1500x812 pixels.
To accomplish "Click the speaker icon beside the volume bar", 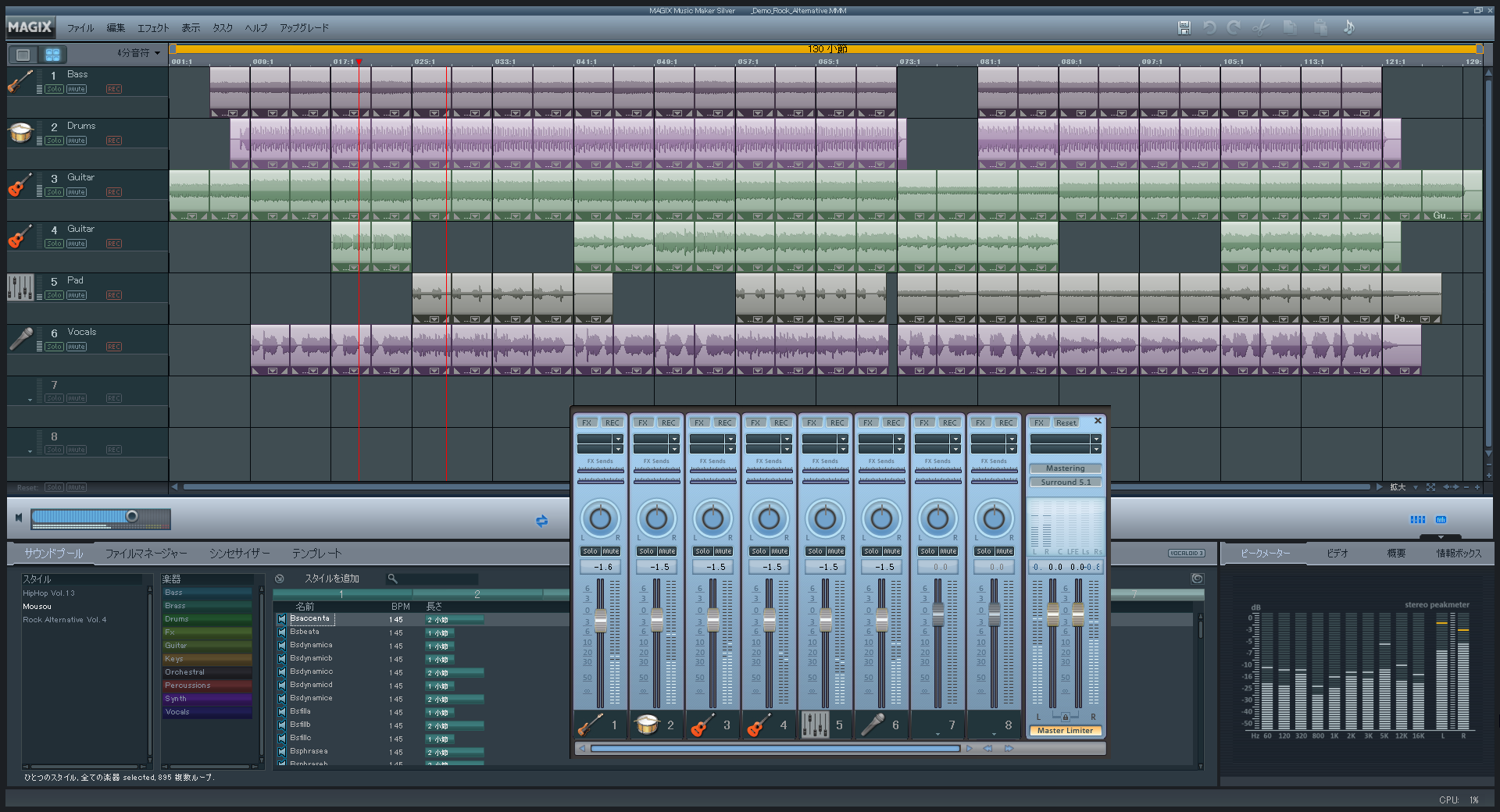I will click(x=19, y=518).
